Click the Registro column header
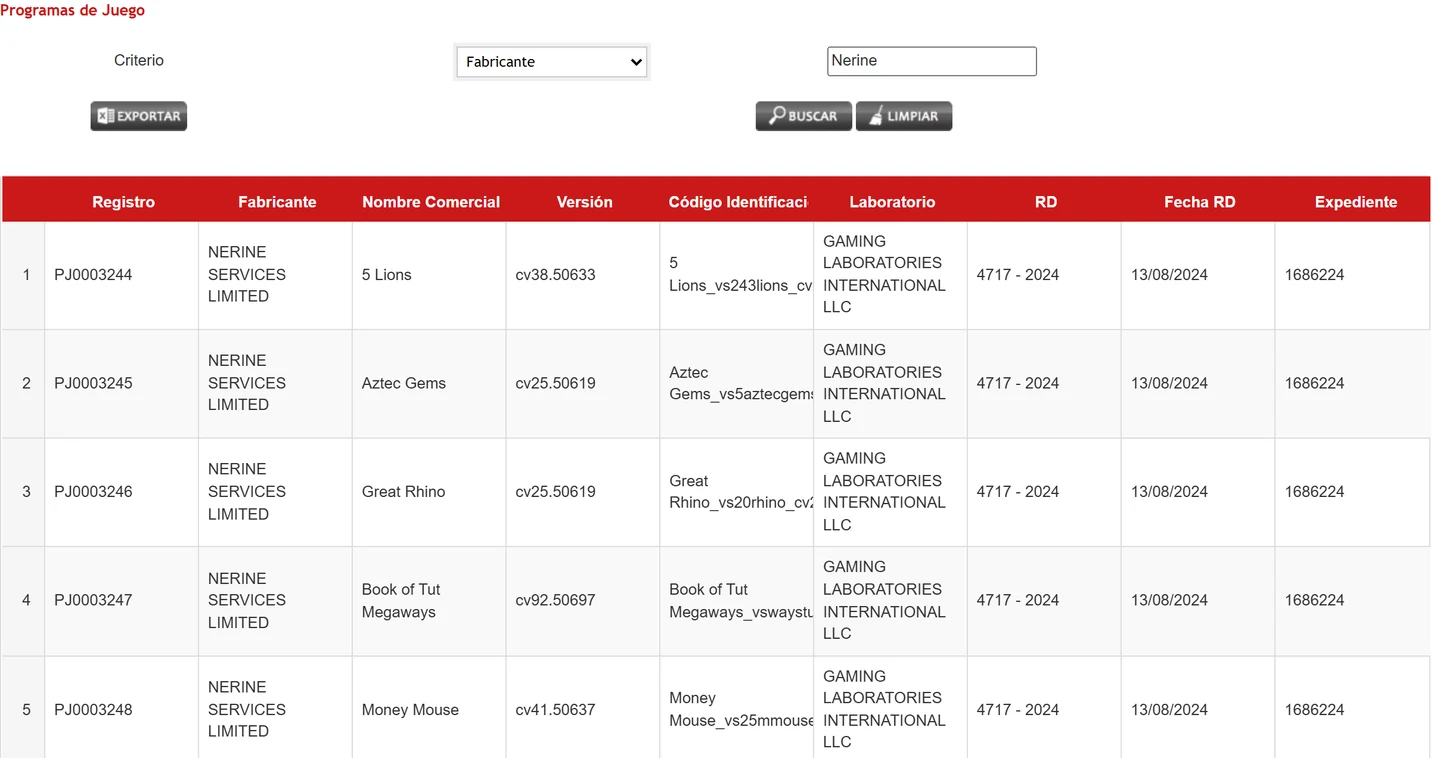 click(123, 202)
